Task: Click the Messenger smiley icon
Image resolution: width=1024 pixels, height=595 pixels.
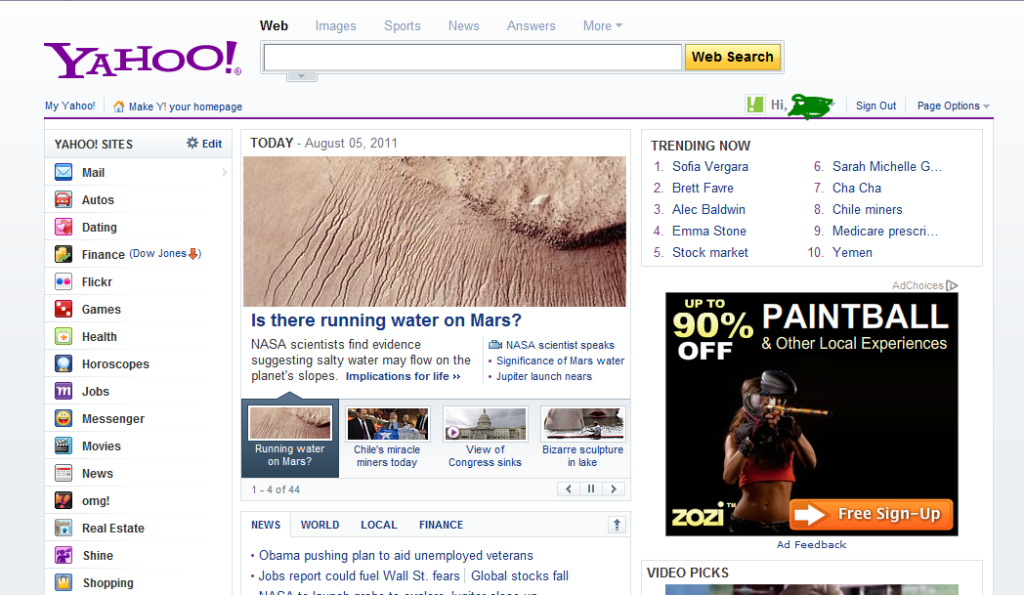Action: pos(63,419)
